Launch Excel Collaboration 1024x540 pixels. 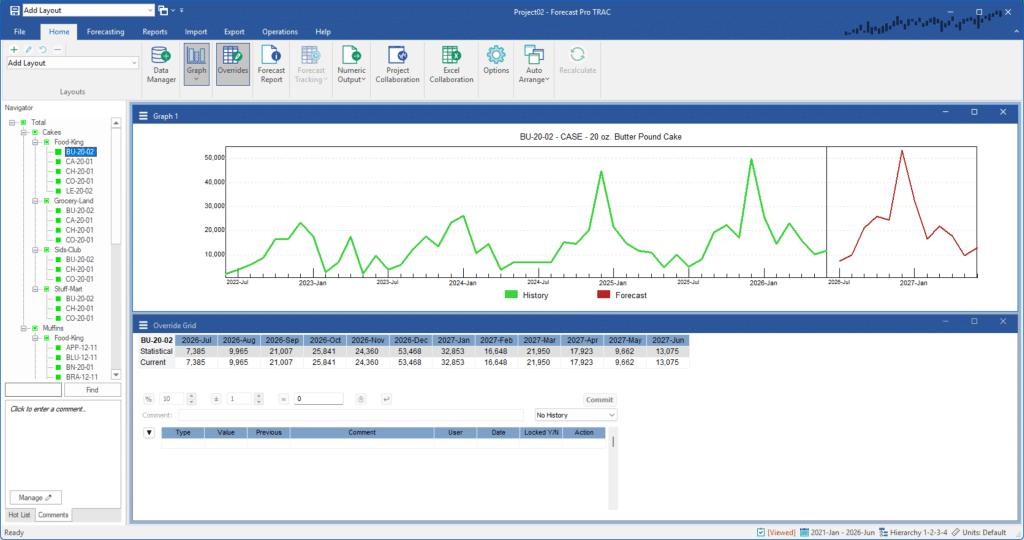(451, 65)
